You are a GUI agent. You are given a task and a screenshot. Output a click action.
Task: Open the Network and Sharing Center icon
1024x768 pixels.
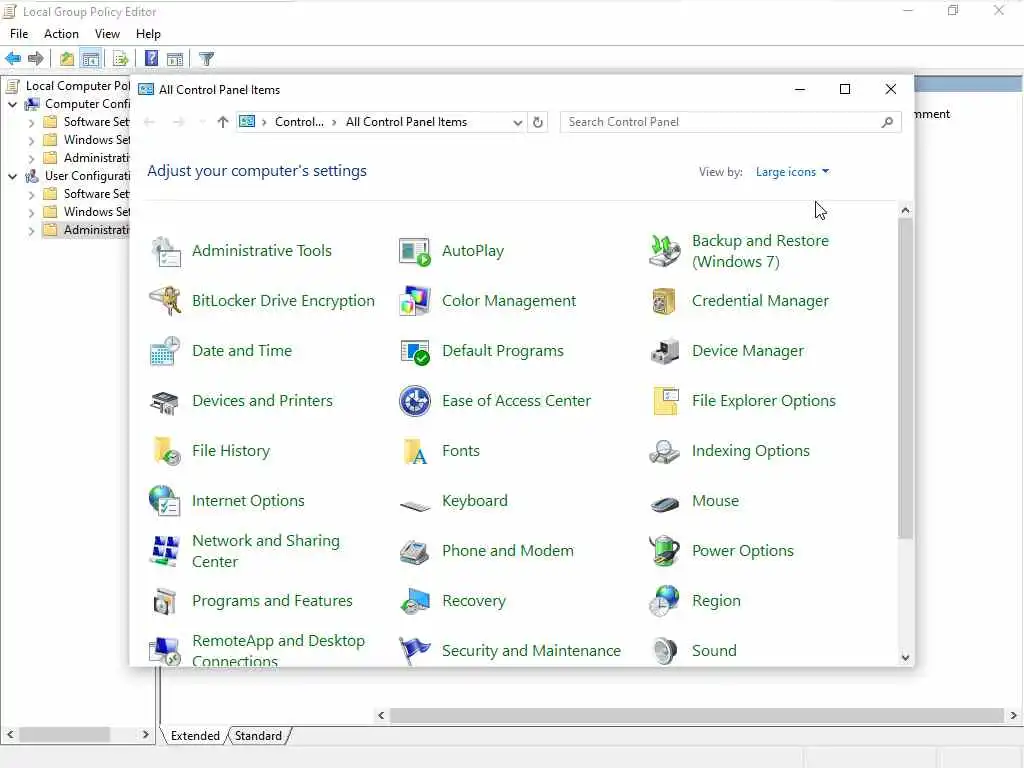pos(166,551)
